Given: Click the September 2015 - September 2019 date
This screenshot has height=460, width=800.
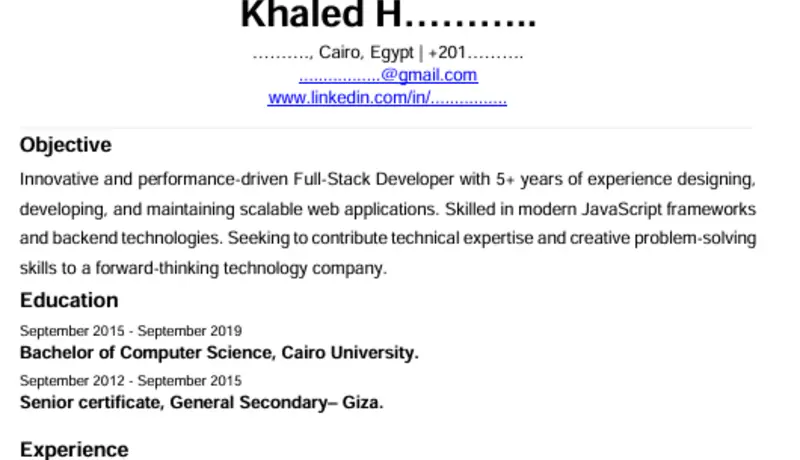Looking at the screenshot, I should click(131, 331).
